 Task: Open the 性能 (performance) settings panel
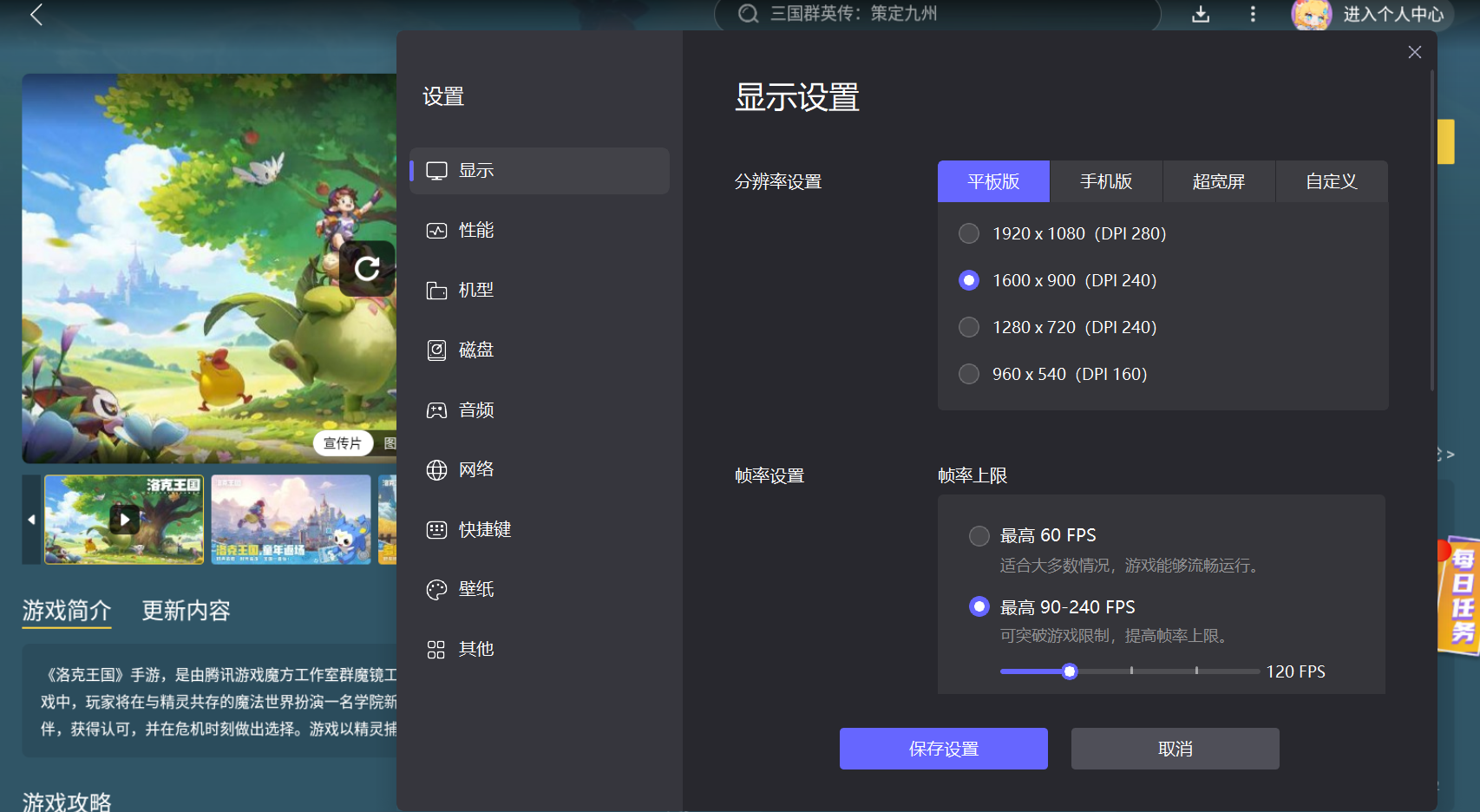point(475,231)
